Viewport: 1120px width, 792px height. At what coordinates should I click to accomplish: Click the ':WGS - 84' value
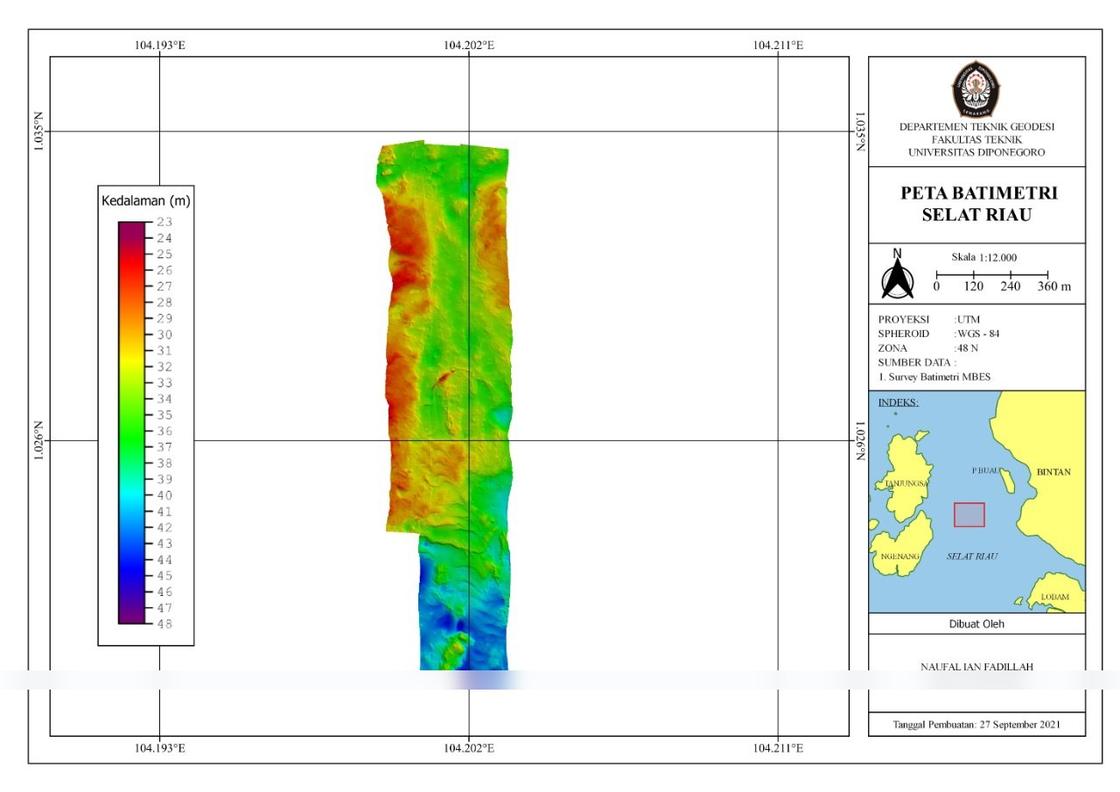976,334
